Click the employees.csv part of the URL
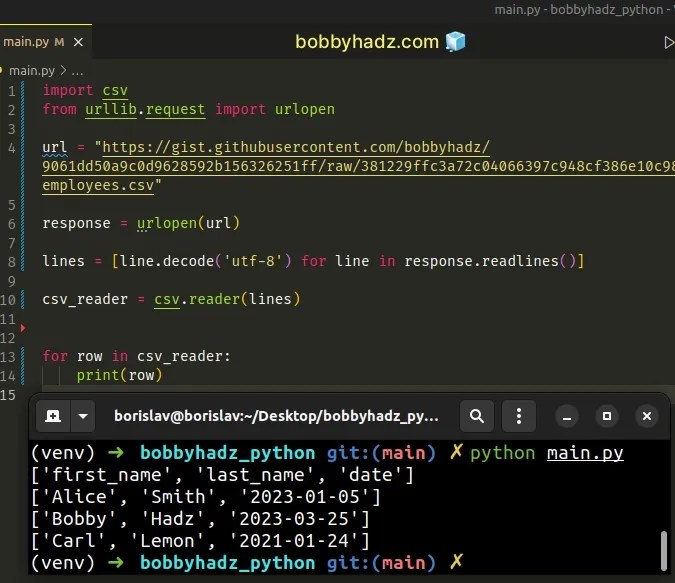The image size is (675, 583). pyautogui.click(x=98, y=186)
